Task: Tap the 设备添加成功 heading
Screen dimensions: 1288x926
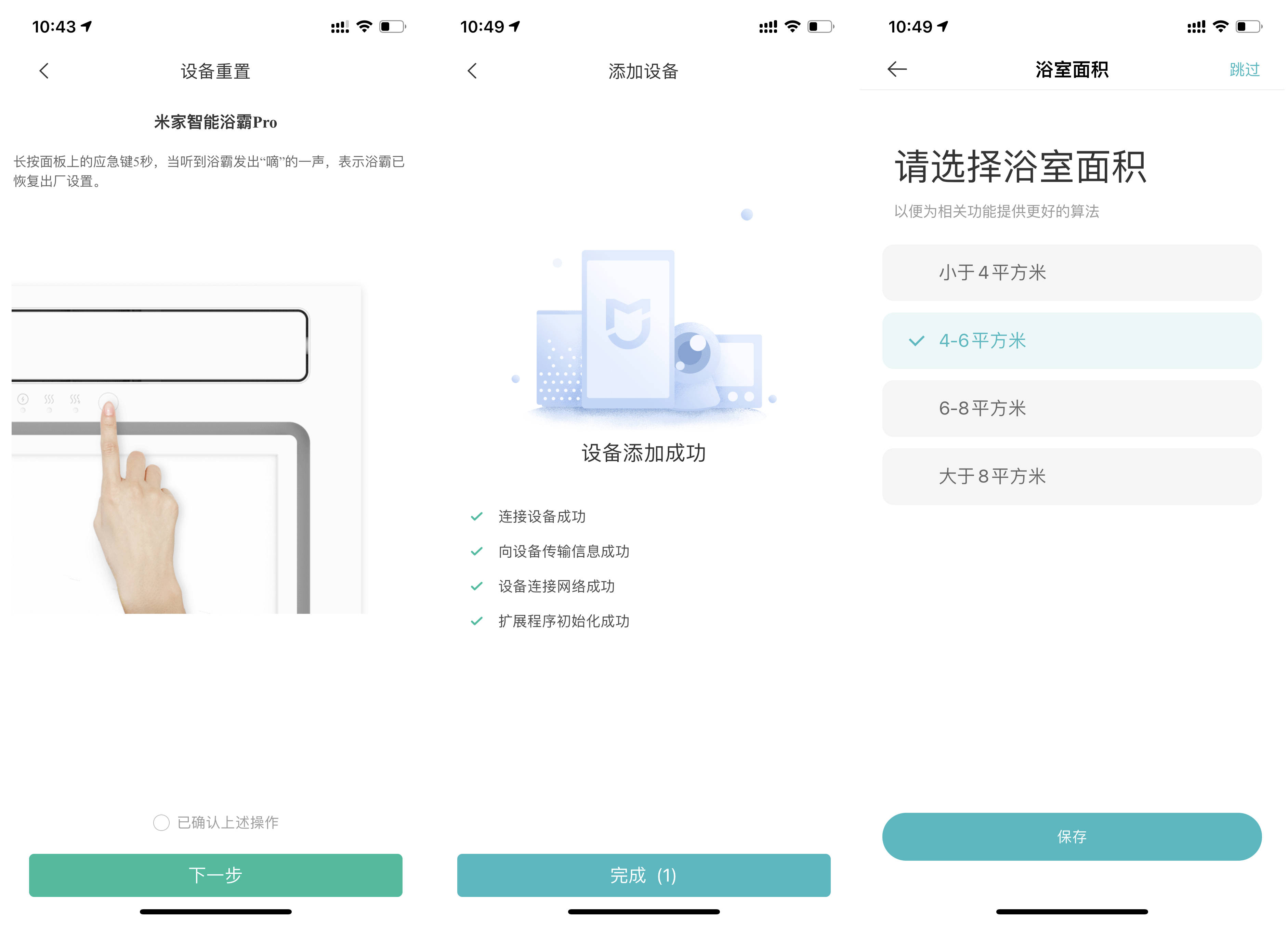Action: 643,453
